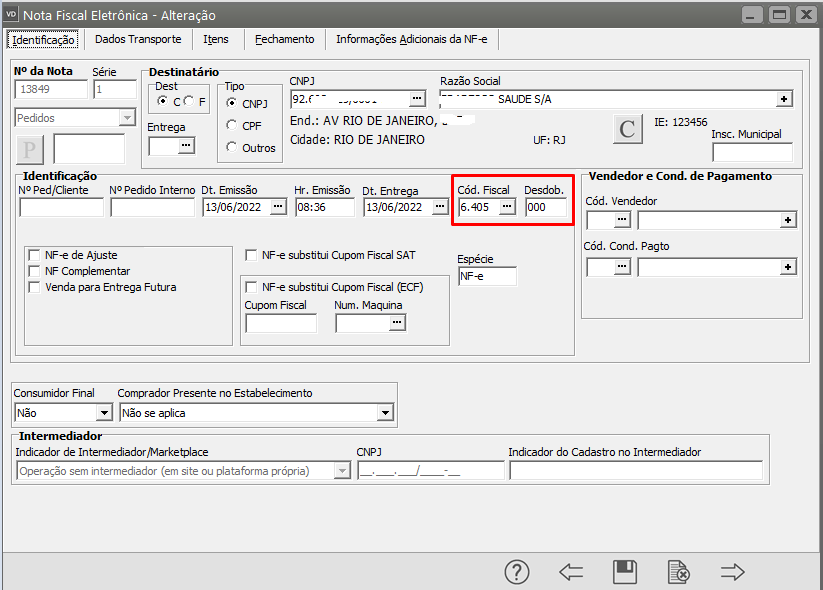
Task: Open the CNPJ lookup ellipsis button
Action: click(416, 98)
